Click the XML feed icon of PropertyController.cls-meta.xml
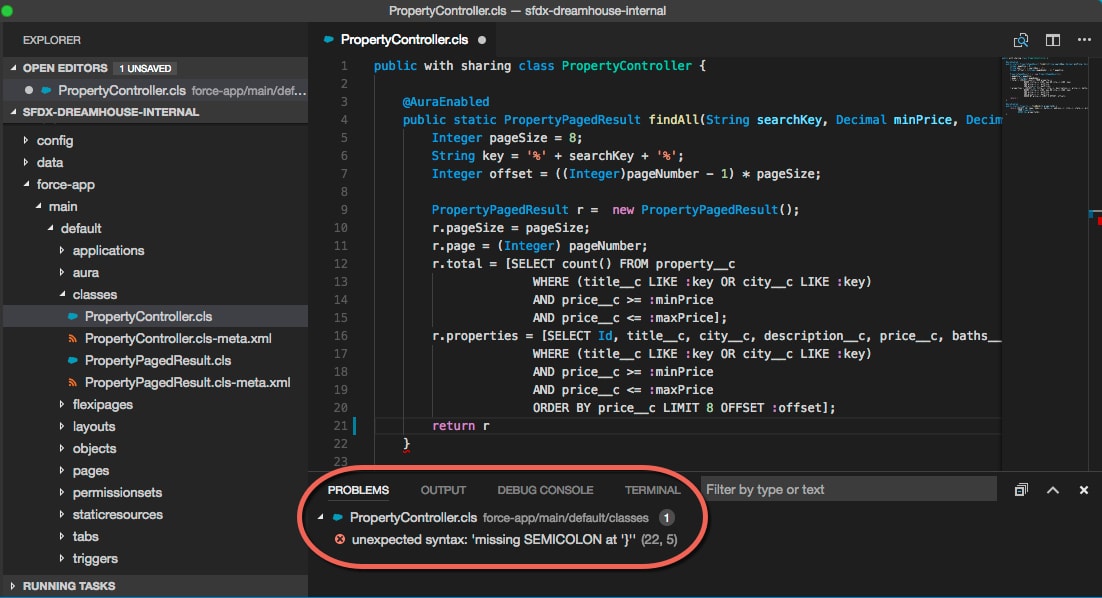The width and height of the screenshot is (1102, 598). tap(72, 339)
